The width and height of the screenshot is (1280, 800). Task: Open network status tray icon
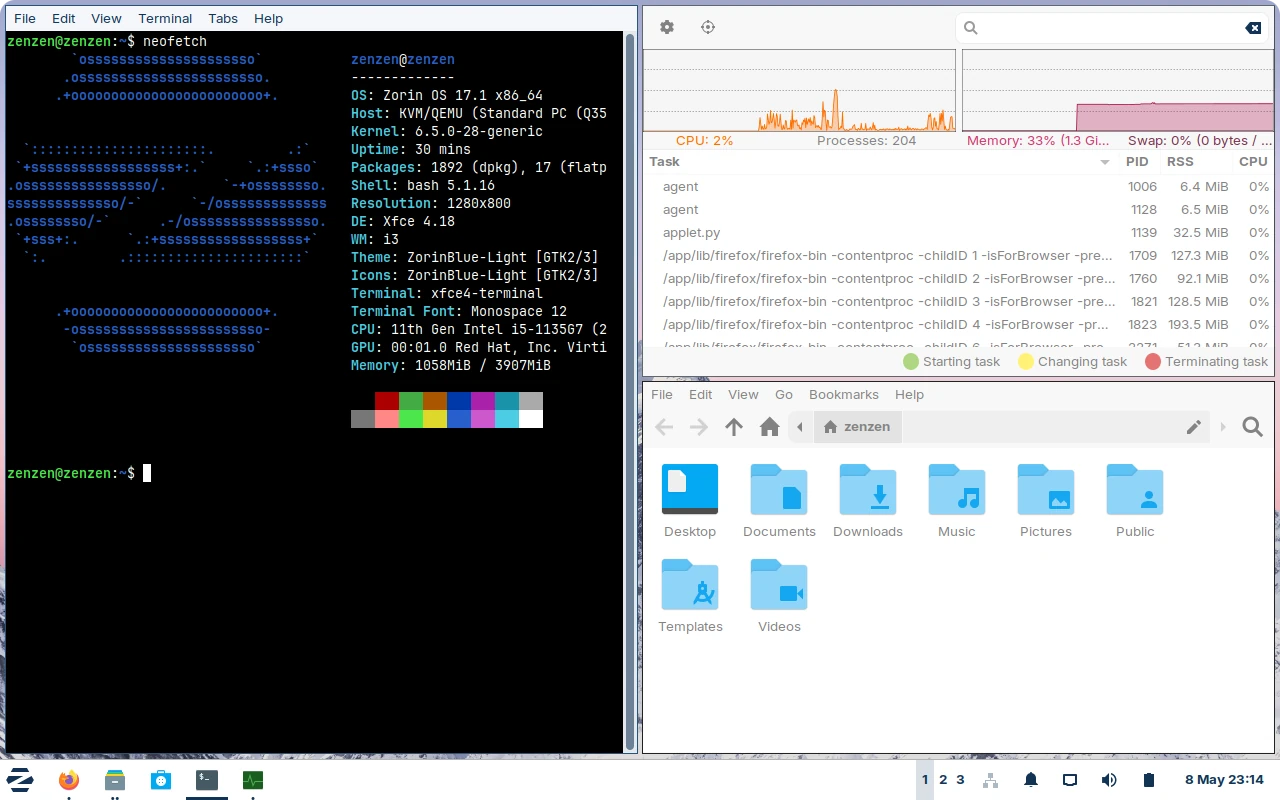[990, 780]
